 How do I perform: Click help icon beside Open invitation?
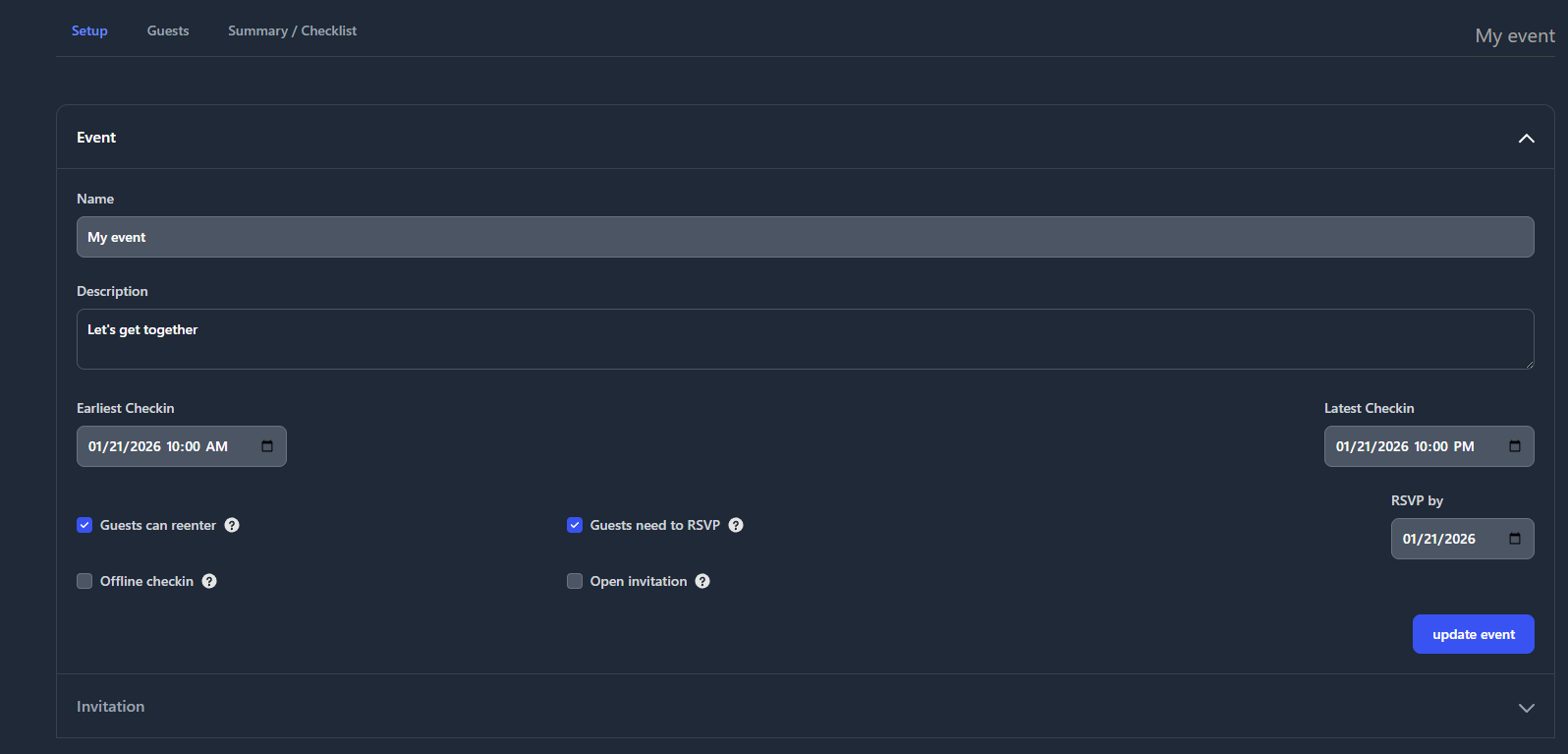(x=702, y=581)
